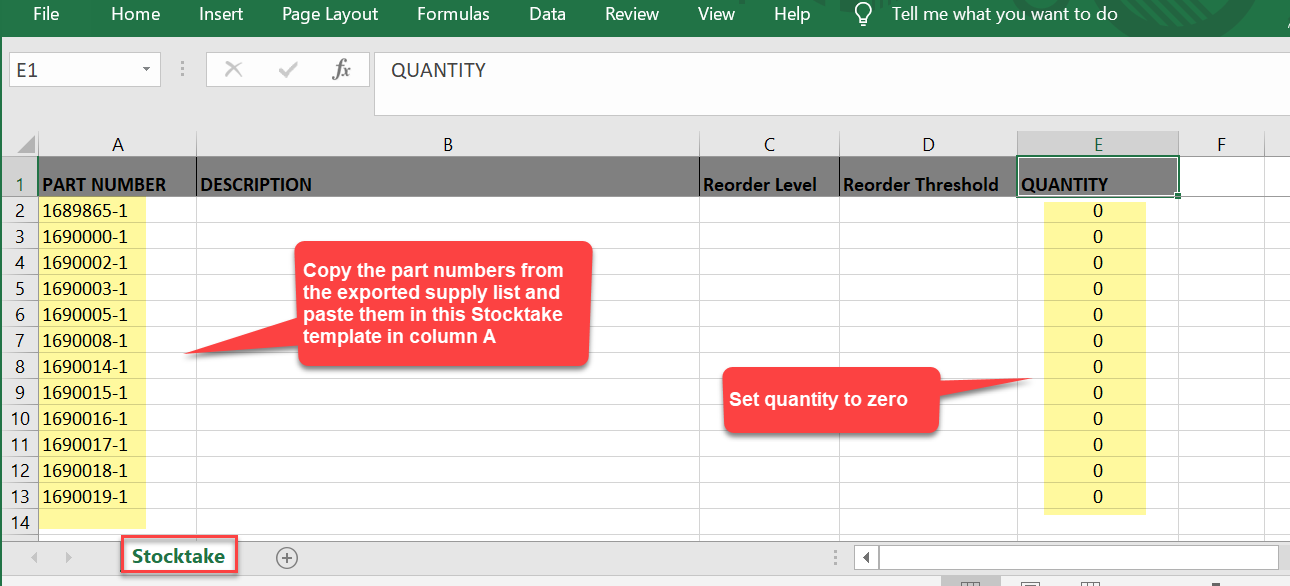Add a new sheet with plus icon
The width and height of the screenshot is (1290, 586).
click(x=287, y=558)
